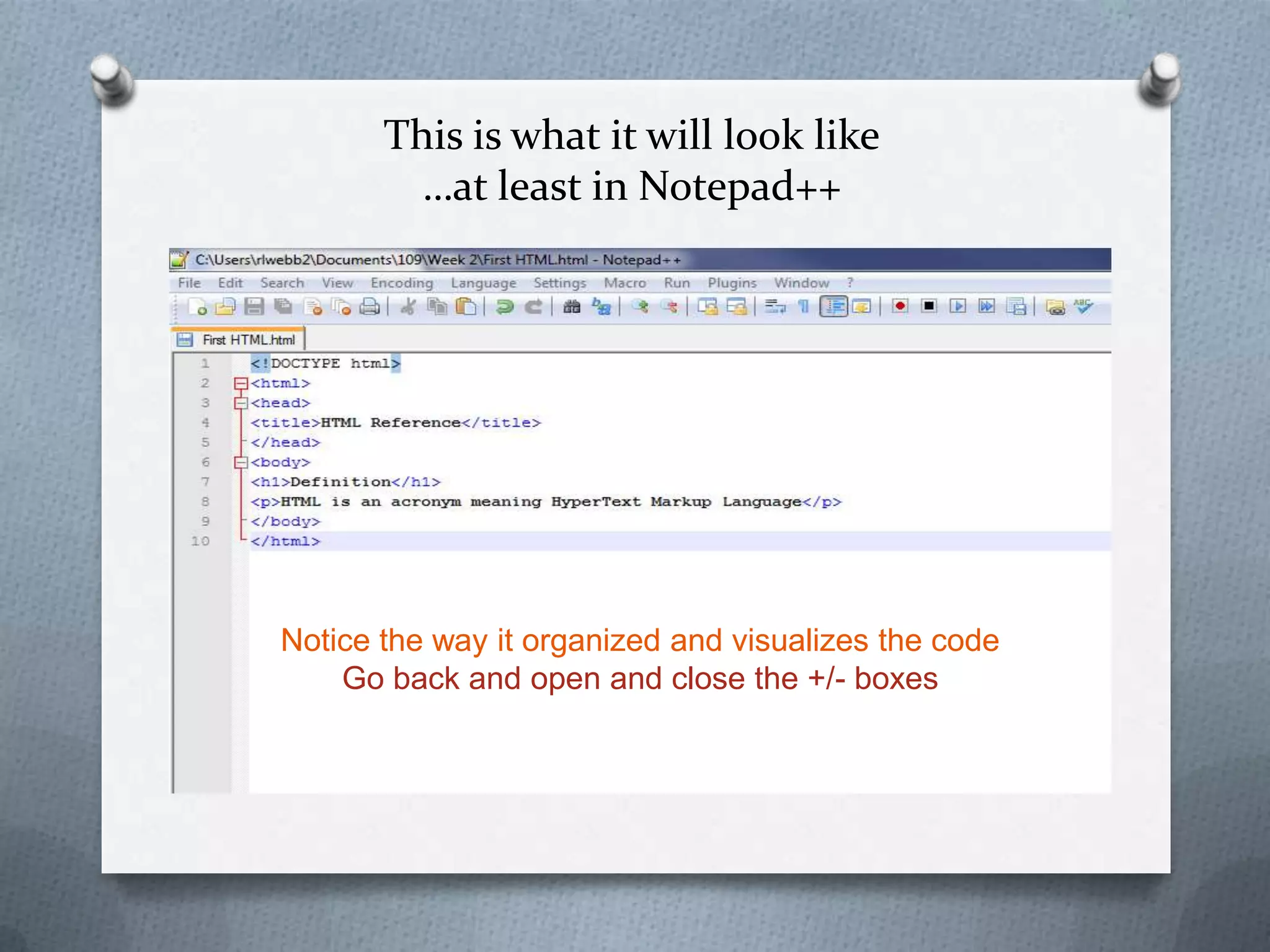Click the </body> closing tag on line 9
Screen dimensions: 1270x952
point(285,522)
